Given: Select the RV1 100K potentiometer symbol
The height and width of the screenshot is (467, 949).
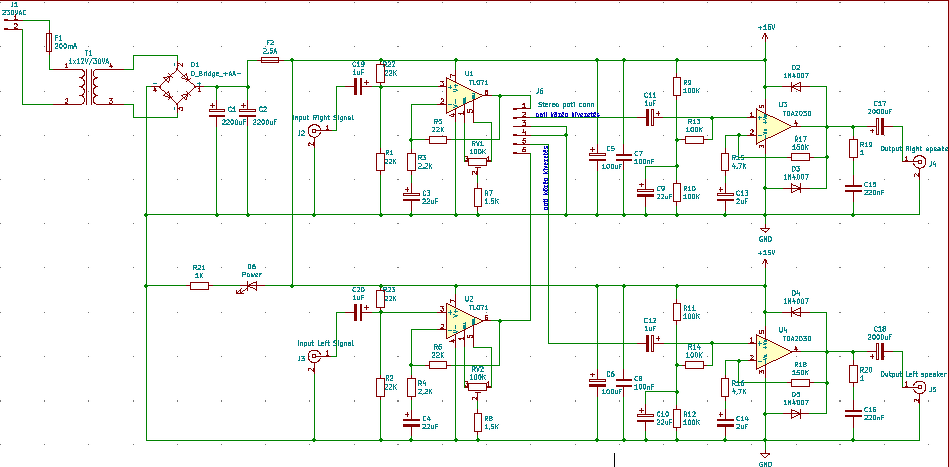Looking at the screenshot, I should point(478,161).
